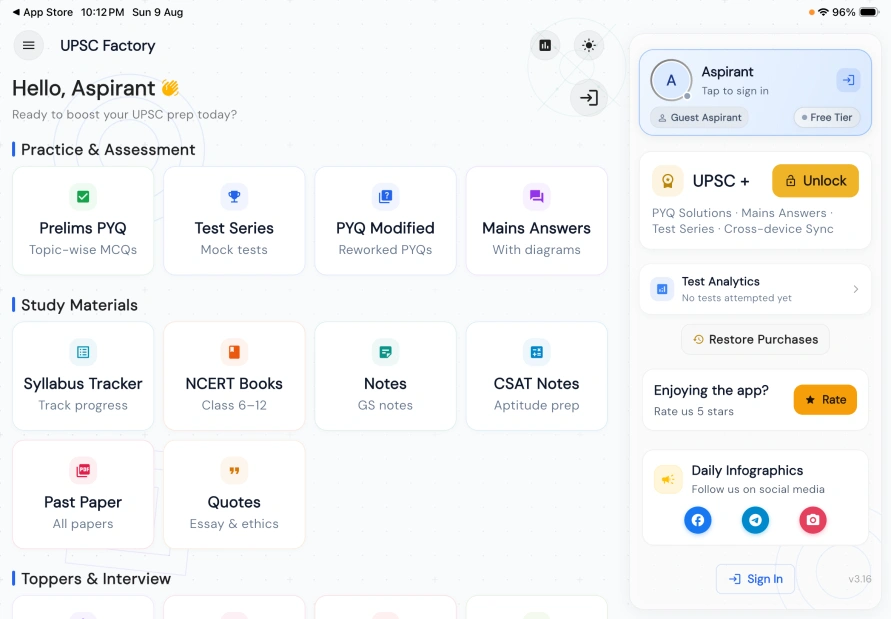Click 'Rate us 5 stars' text

pyautogui.click(x=694, y=412)
